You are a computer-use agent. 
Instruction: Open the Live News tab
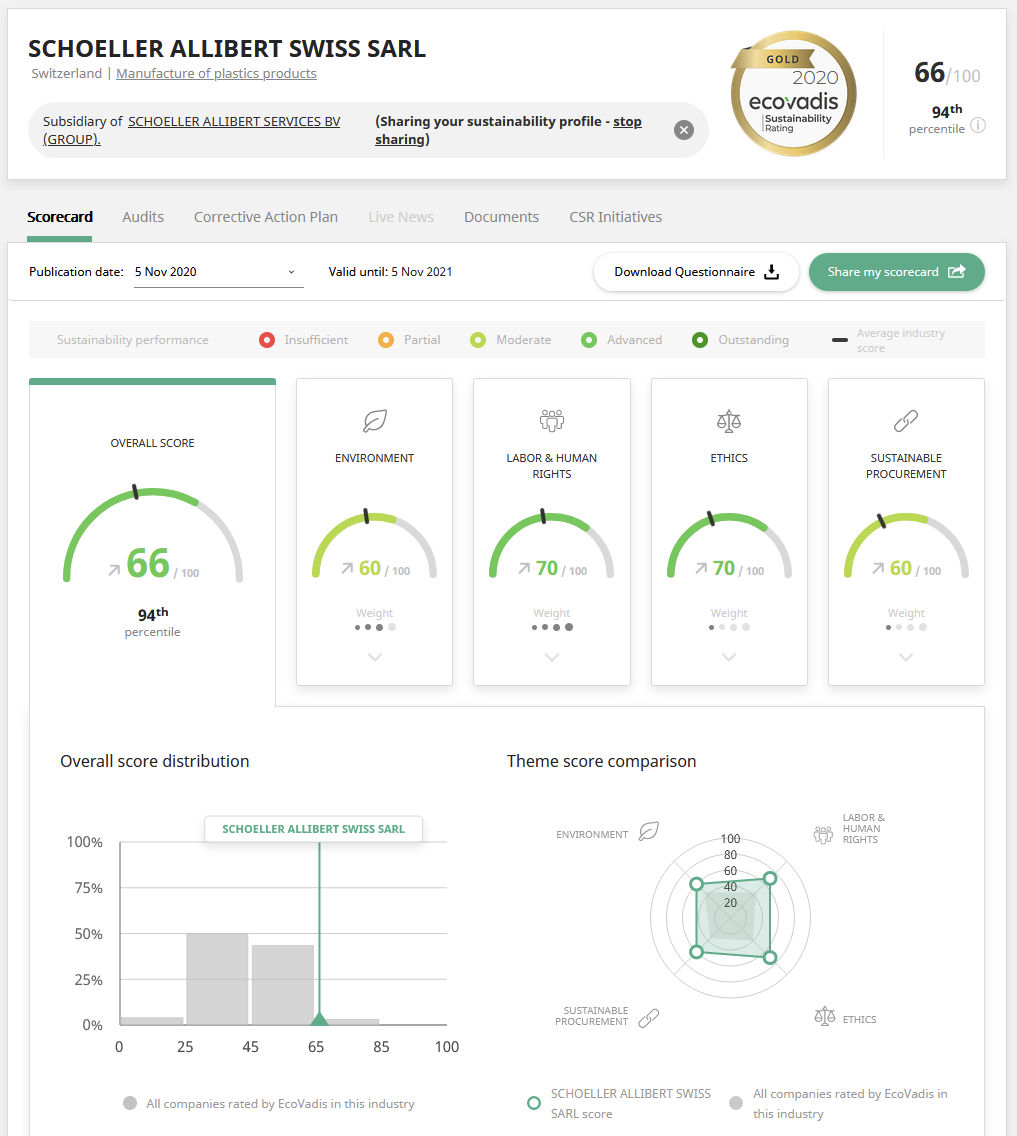pos(401,217)
